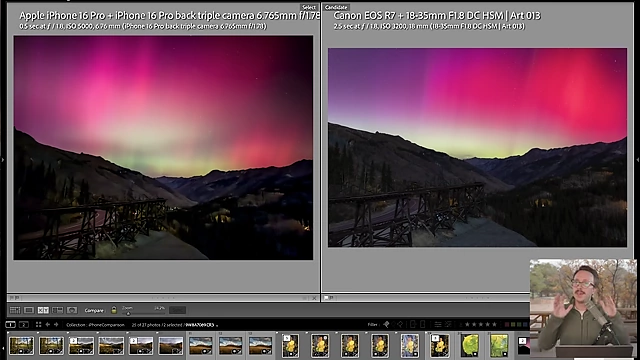
Task: Select the blue-tinted yellow tree thumbnail
Action: tap(409, 345)
